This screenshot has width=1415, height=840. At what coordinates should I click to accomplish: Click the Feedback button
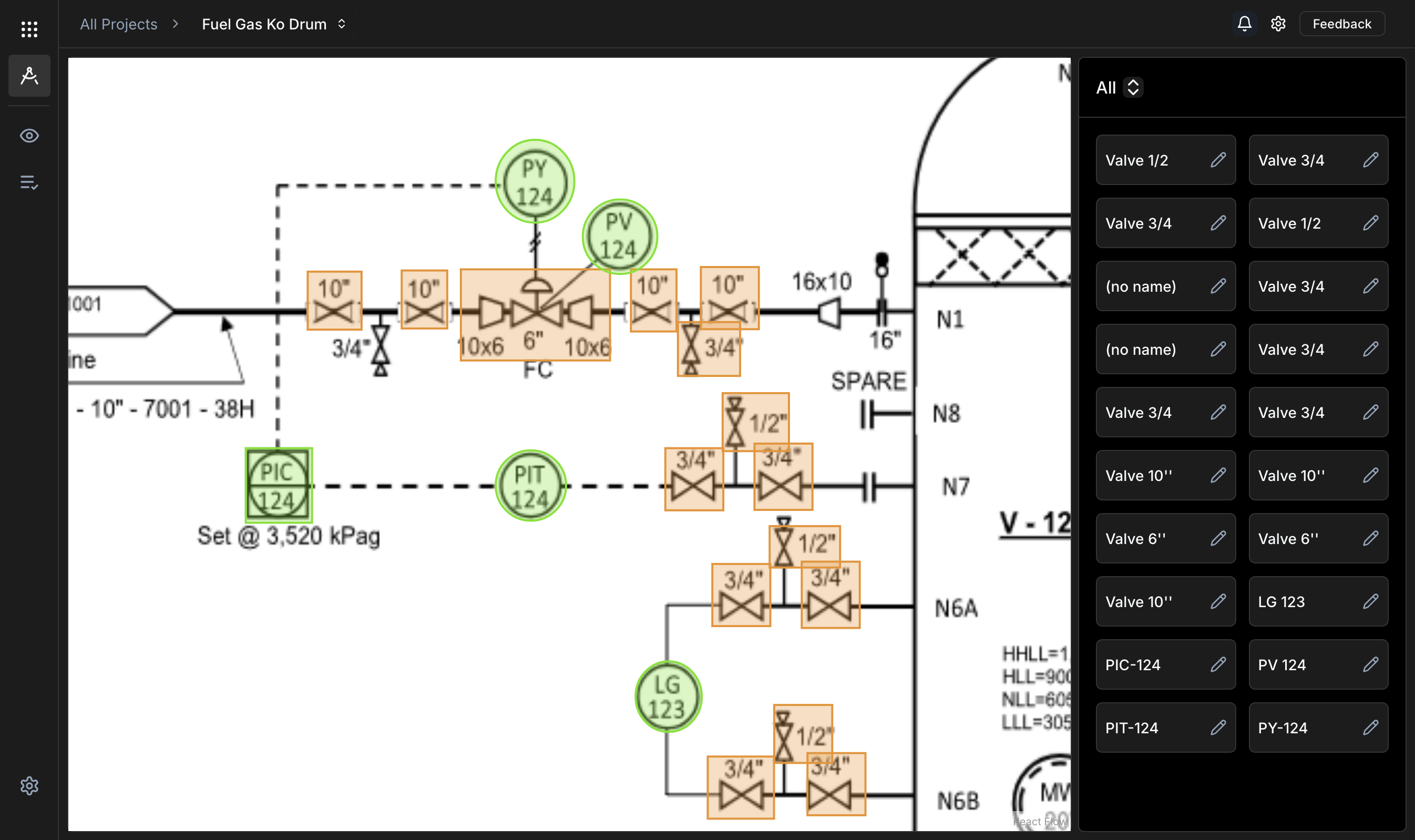point(1341,24)
